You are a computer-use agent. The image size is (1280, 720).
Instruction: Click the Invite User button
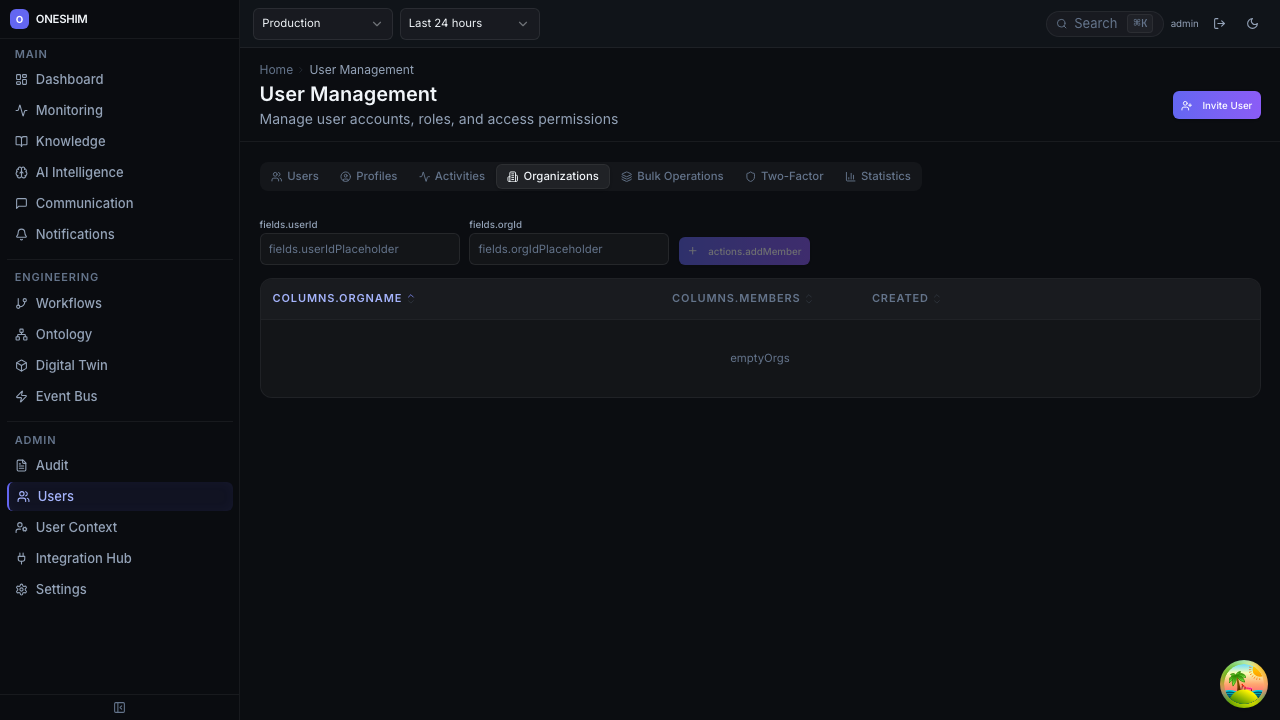pyautogui.click(x=1216, y=105)
